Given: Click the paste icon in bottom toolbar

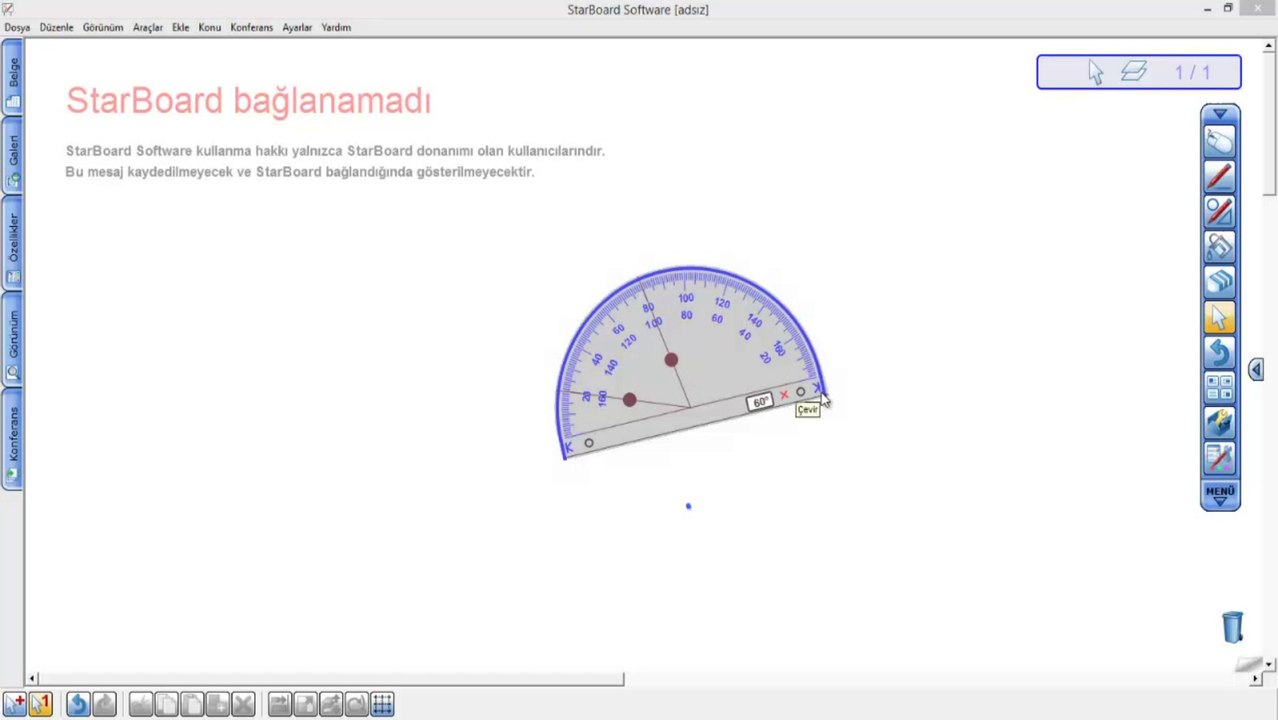Looking at the screenshot, I should click(x=192, y=704).
